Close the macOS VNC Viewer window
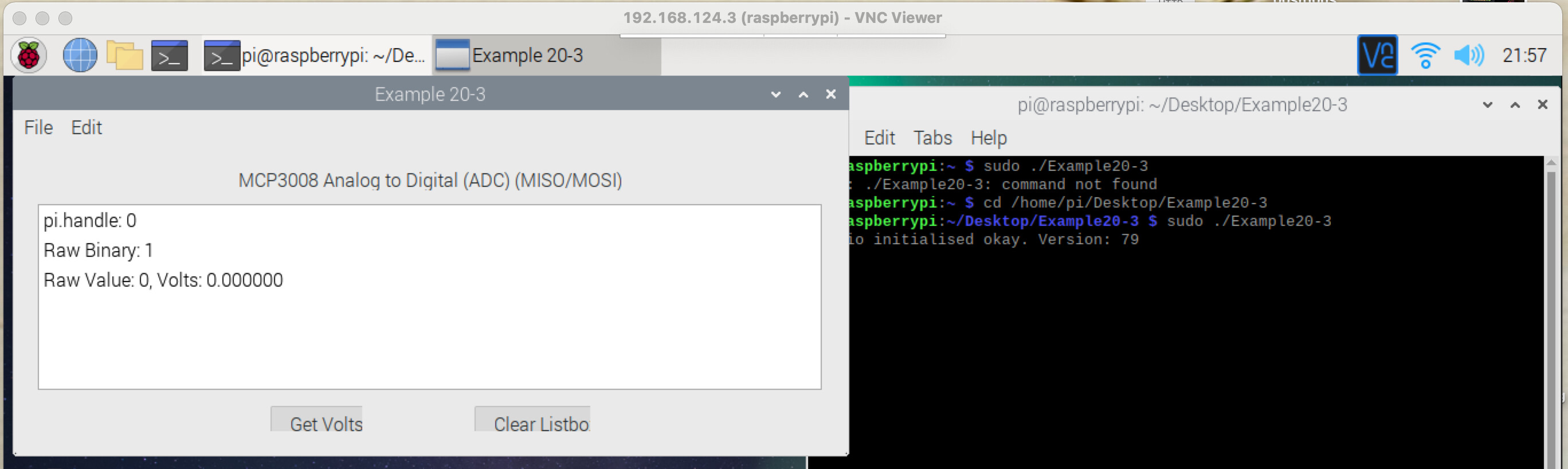The height and width of the screenshot is (469, 1568). [x=19, y=18]
